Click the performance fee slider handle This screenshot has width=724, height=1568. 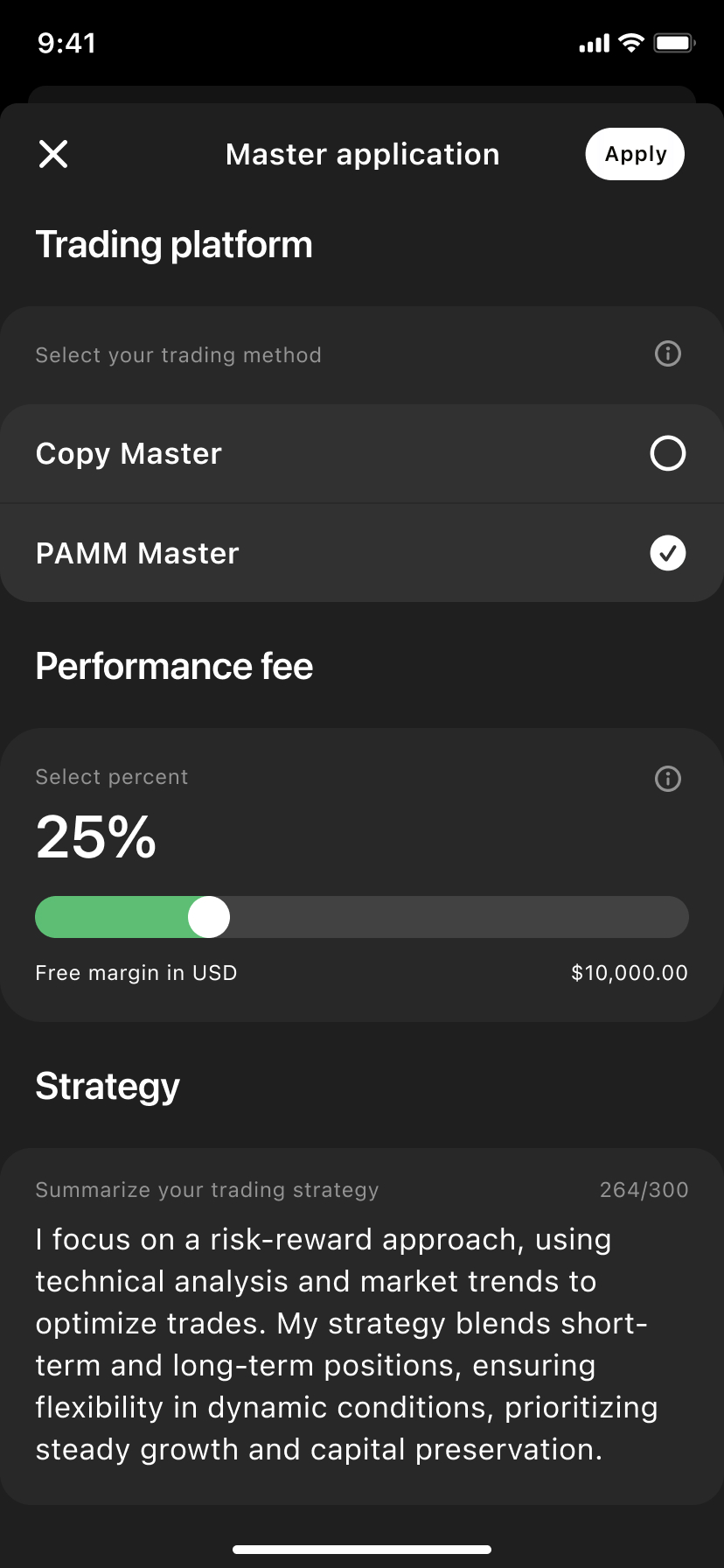click(x=209, y=917)
